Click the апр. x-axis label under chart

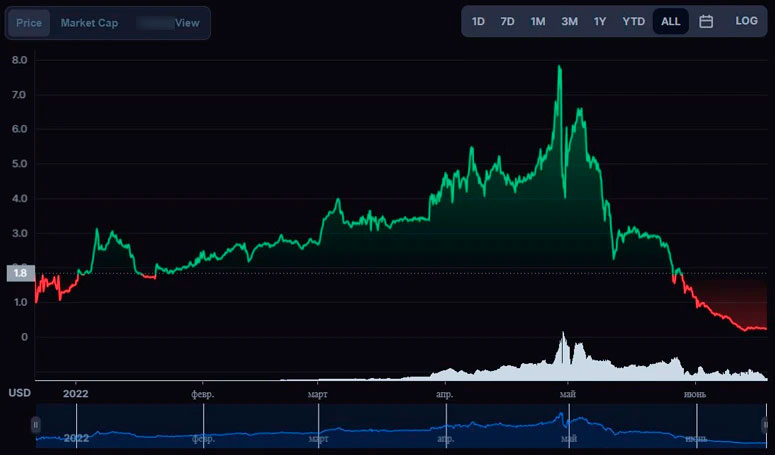(444, 394)
